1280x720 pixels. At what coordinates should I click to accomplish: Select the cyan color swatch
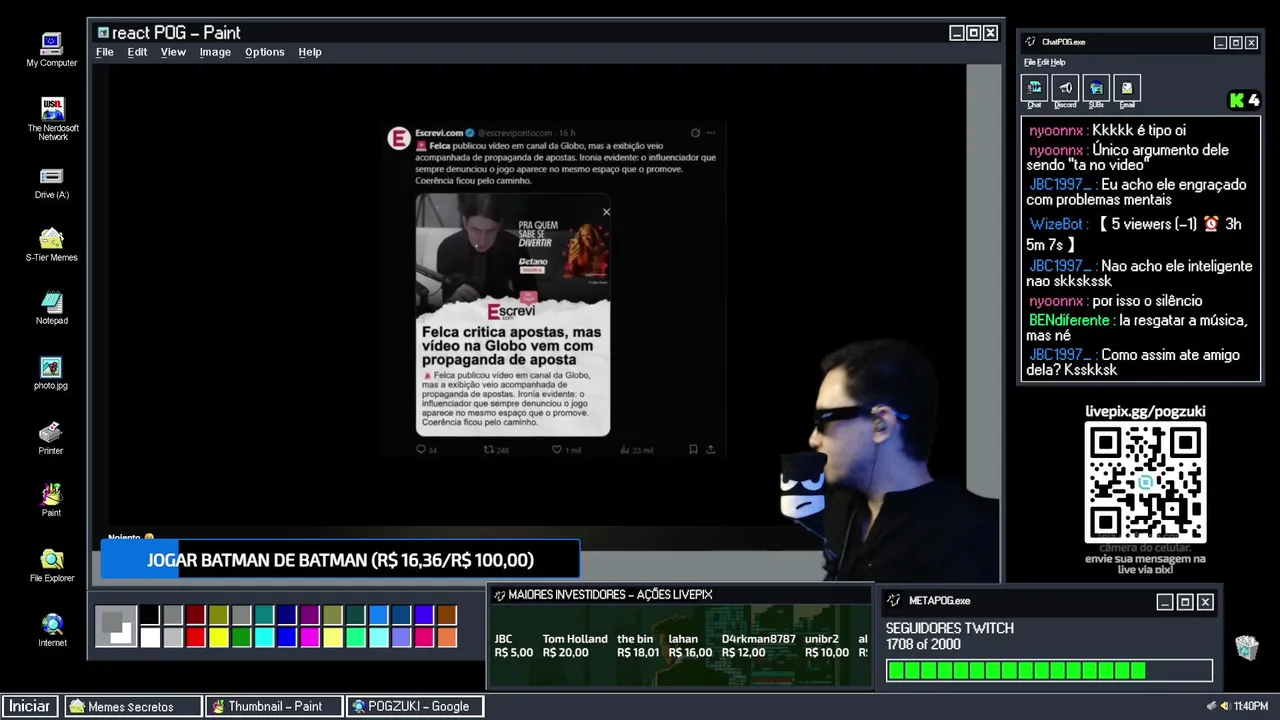(x=264, y=637)
